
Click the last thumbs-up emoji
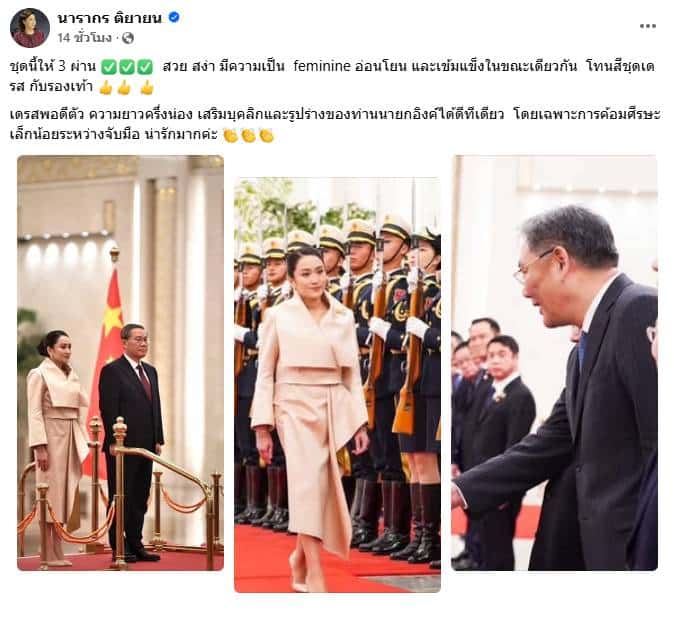(x=147, y=88)
